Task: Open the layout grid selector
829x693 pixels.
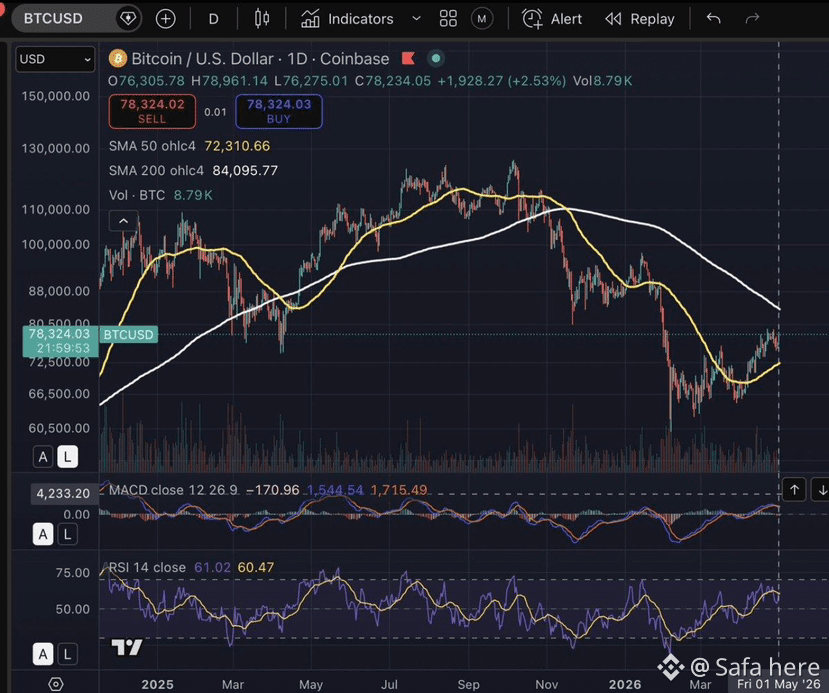Action: pos(448,20)
